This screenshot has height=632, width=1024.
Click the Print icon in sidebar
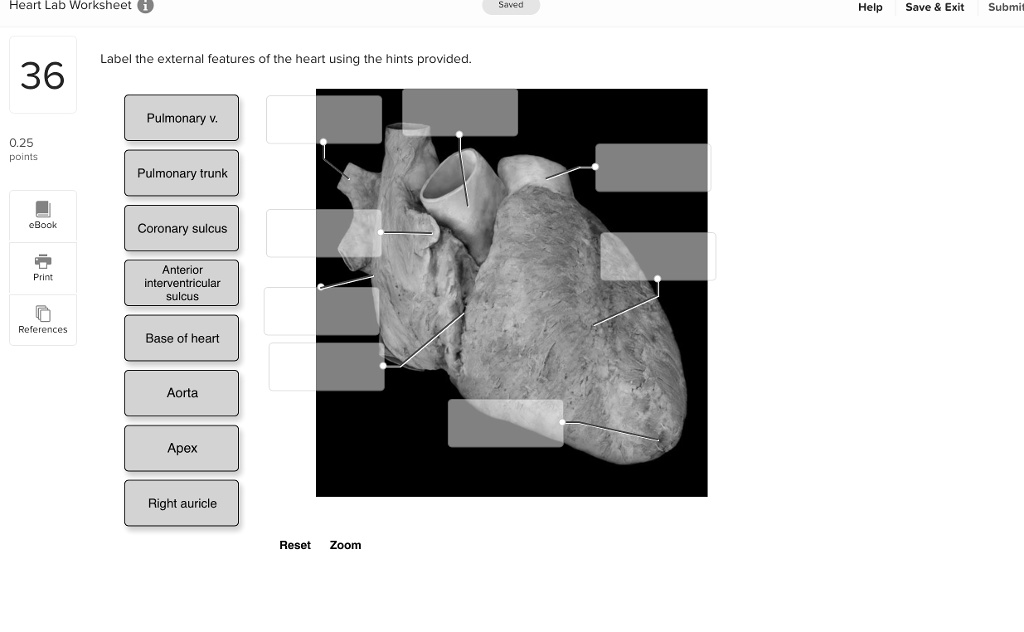pyautogui.click(x=42, y=267)
